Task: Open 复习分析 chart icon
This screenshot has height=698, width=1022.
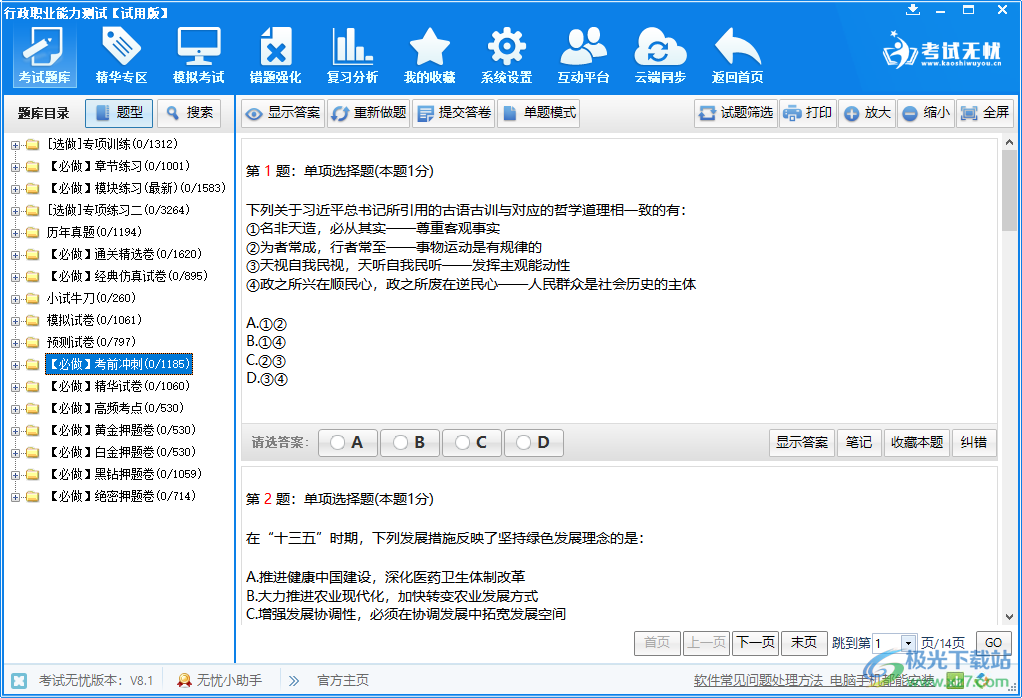Action: coord(352,57)
